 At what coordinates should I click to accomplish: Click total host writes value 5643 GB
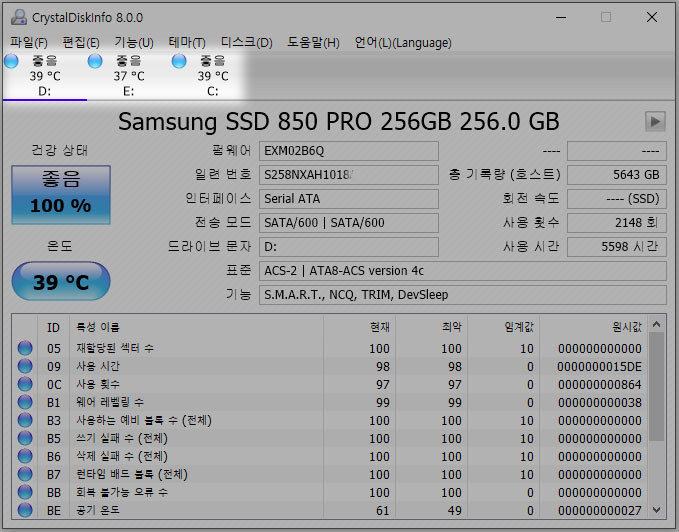[x=617, y=175]
